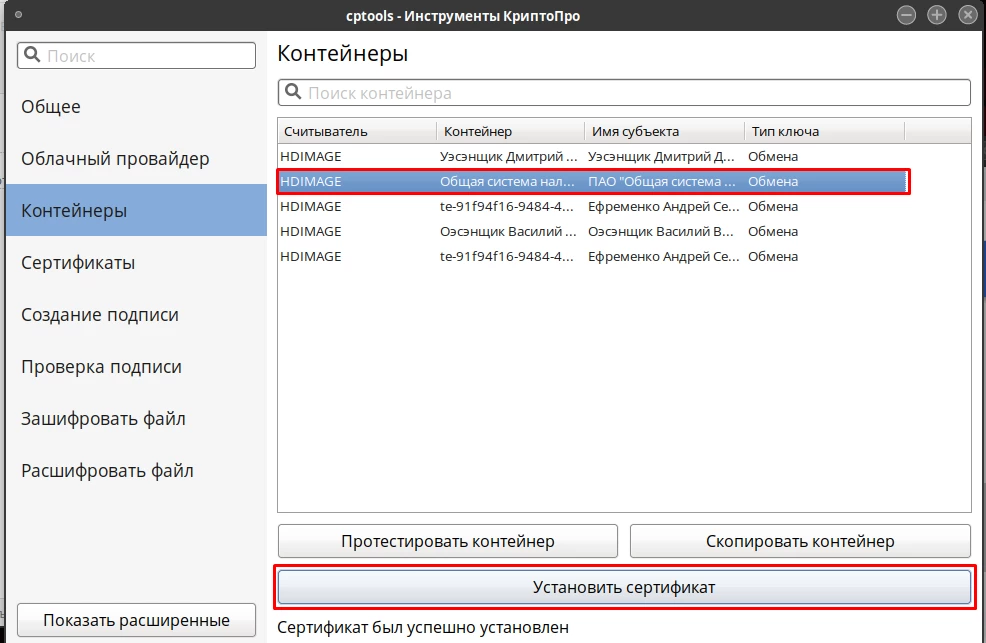Open the Проверка подписи section
The height and width of the screenshot is (643, 986).
coord(136,366)
